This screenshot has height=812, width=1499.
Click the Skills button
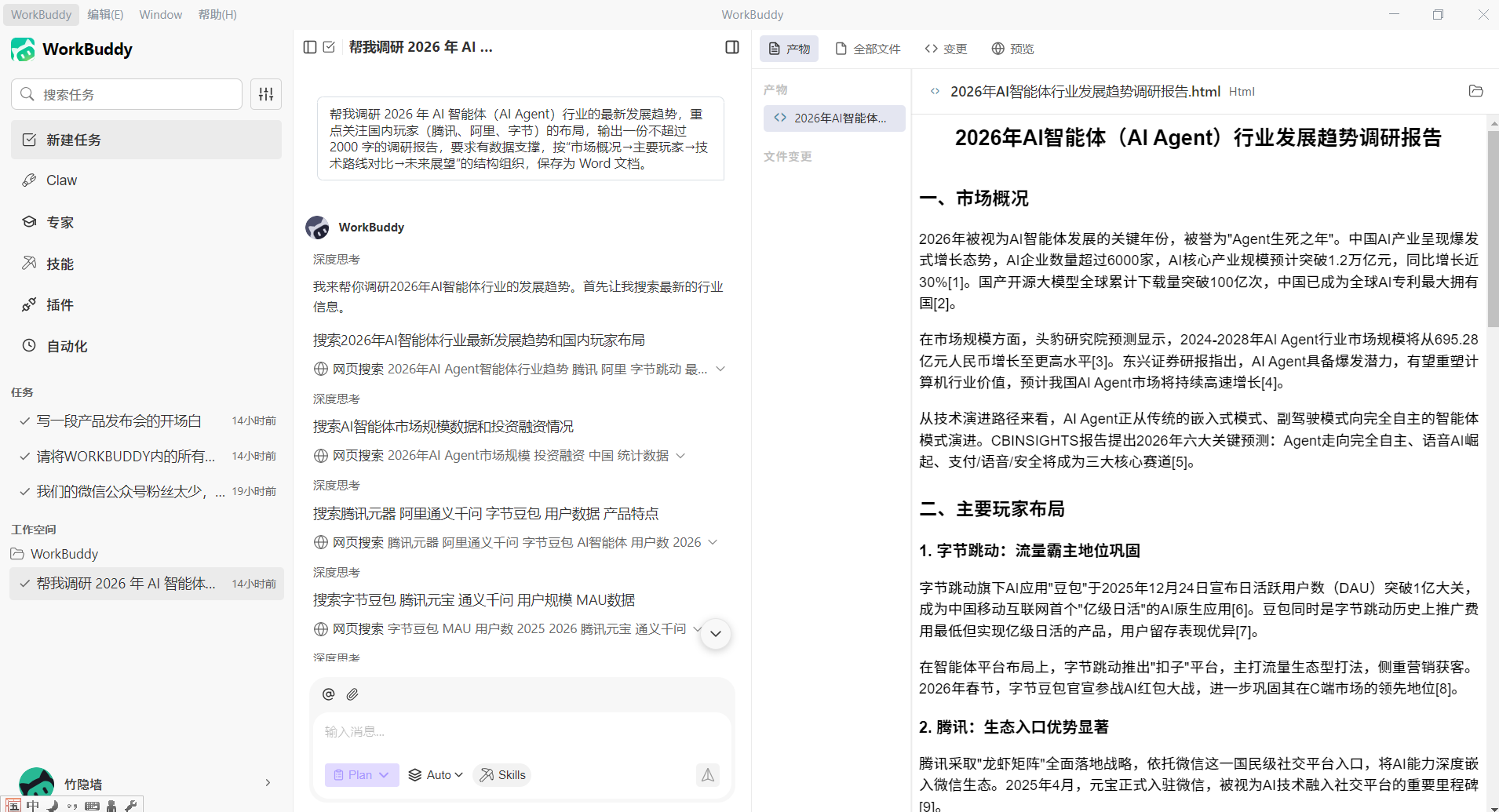[501, 774]
